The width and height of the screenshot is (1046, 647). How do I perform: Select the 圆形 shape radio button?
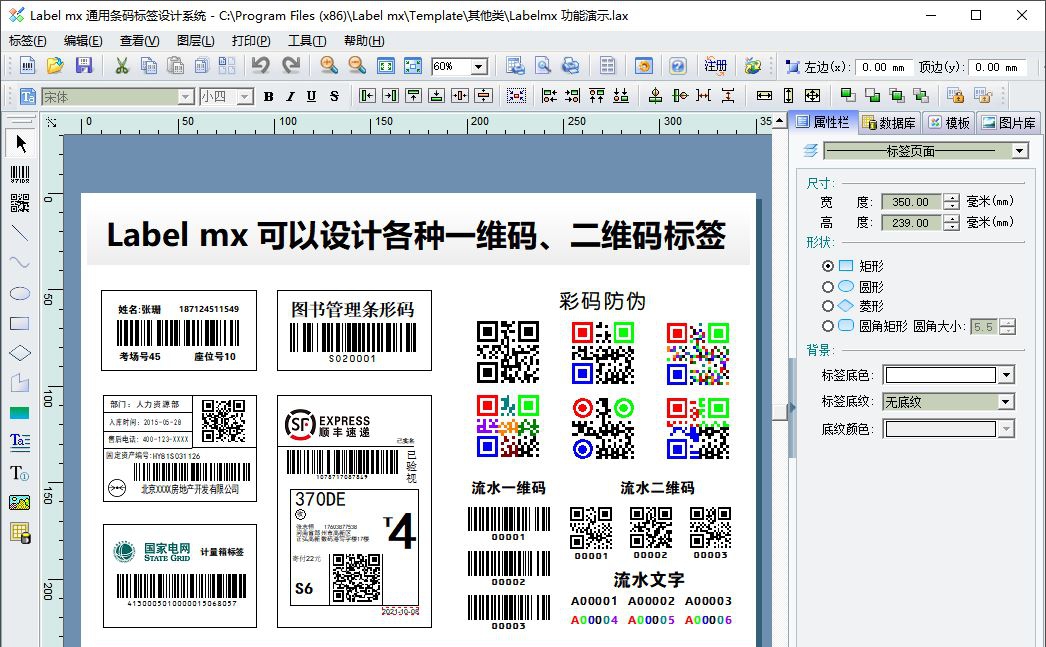pos(828,287)
